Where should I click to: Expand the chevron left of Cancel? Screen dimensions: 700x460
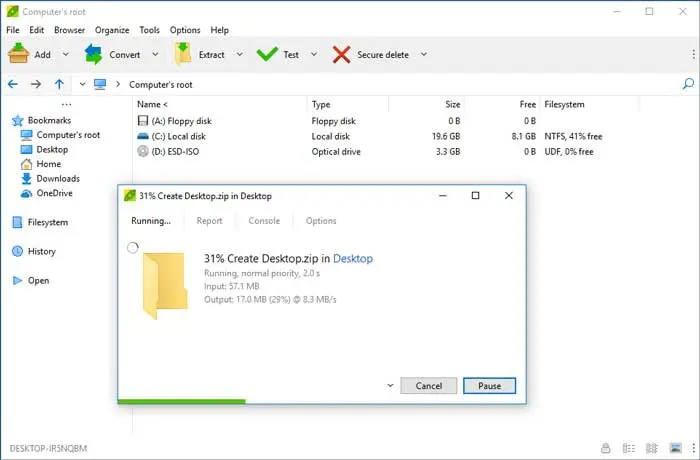coord(390,385)
